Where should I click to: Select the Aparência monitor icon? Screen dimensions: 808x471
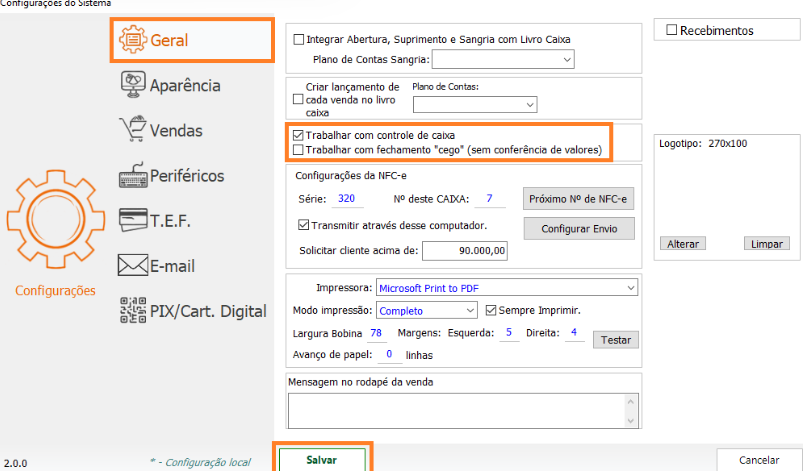pos(133,85)
